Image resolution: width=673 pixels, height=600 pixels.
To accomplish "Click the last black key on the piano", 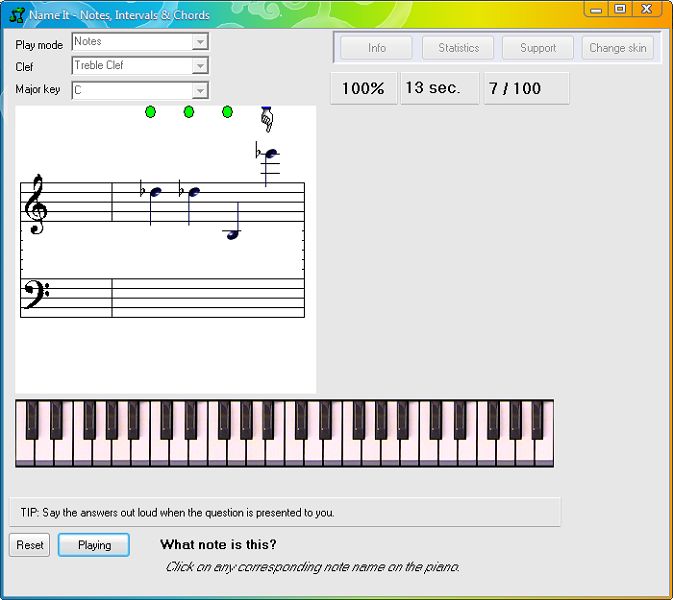I will point(537,419).
